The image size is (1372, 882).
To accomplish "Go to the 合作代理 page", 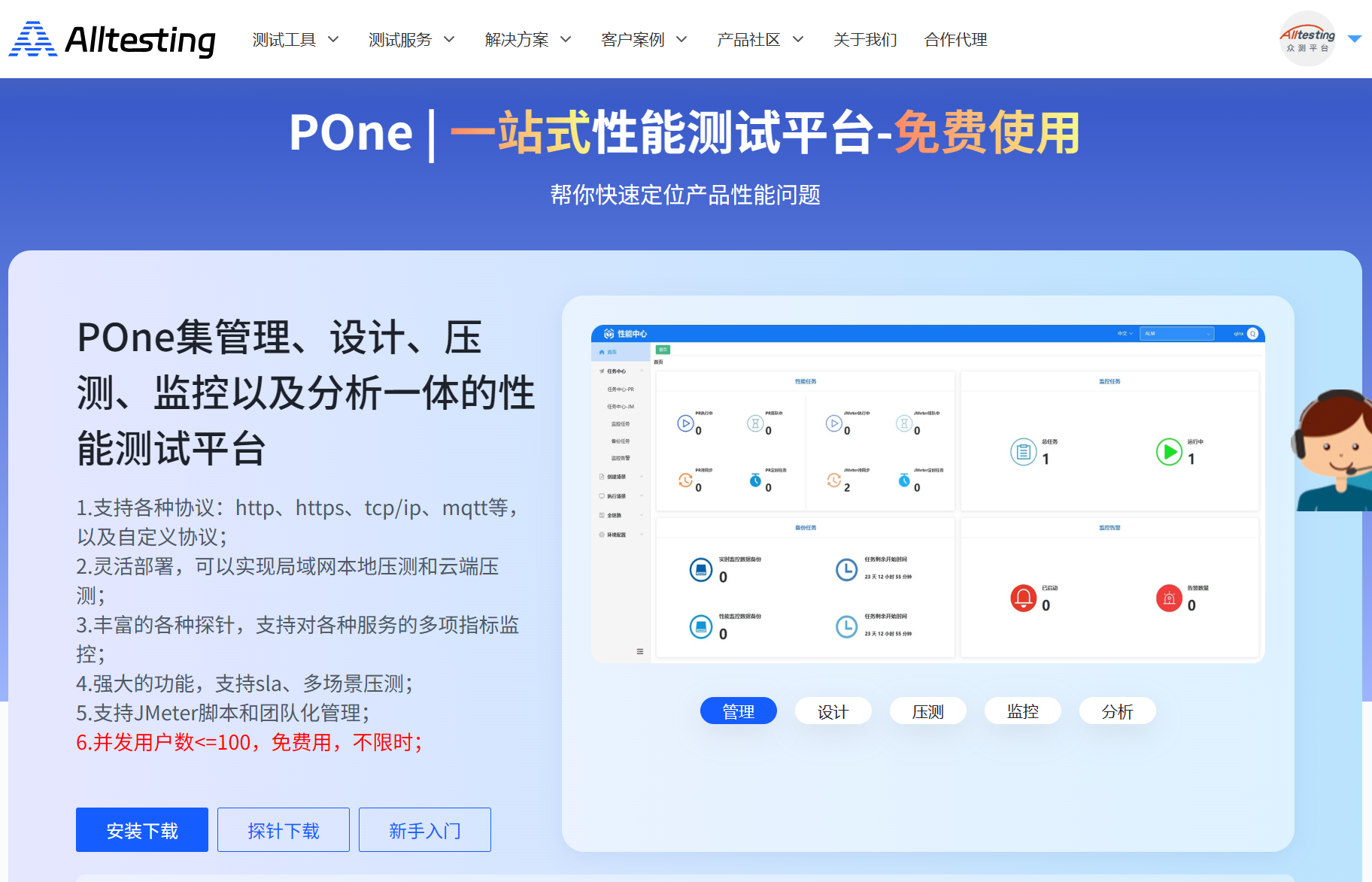I will 955,40.
